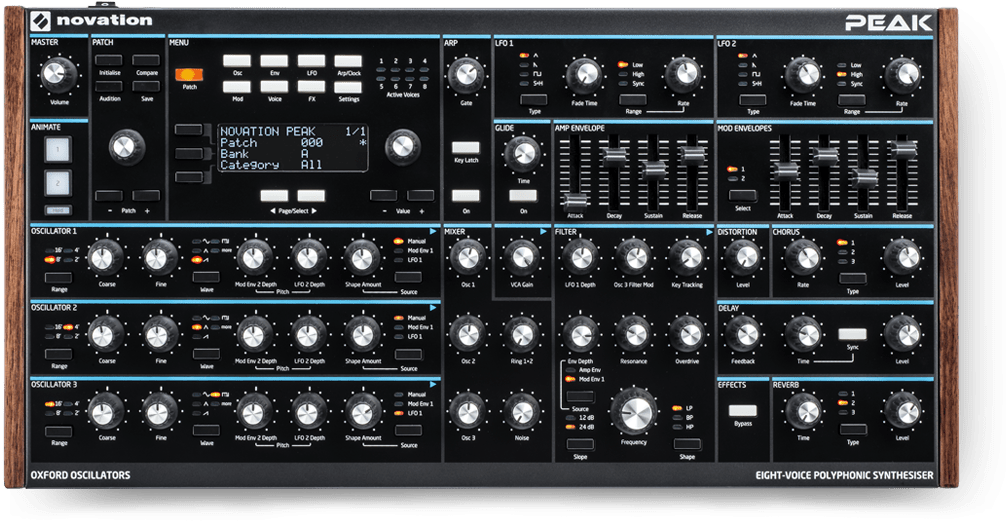Image resolution: width=1006 pixels, height=521 pixels.
Task: Click the large filter Frequency knob
Action: tap(634, 411)
